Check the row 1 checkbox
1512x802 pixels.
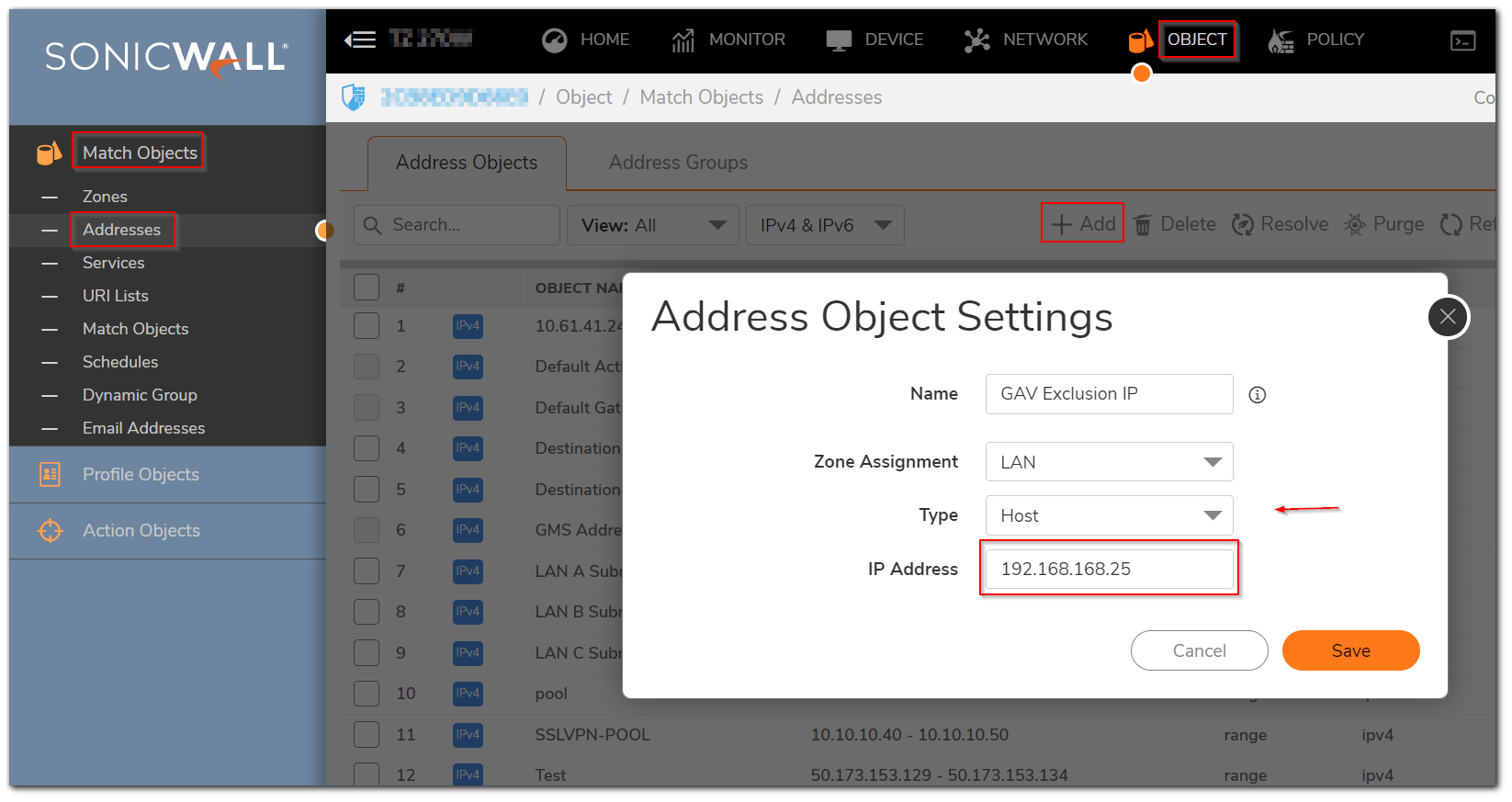click(367, 326)
